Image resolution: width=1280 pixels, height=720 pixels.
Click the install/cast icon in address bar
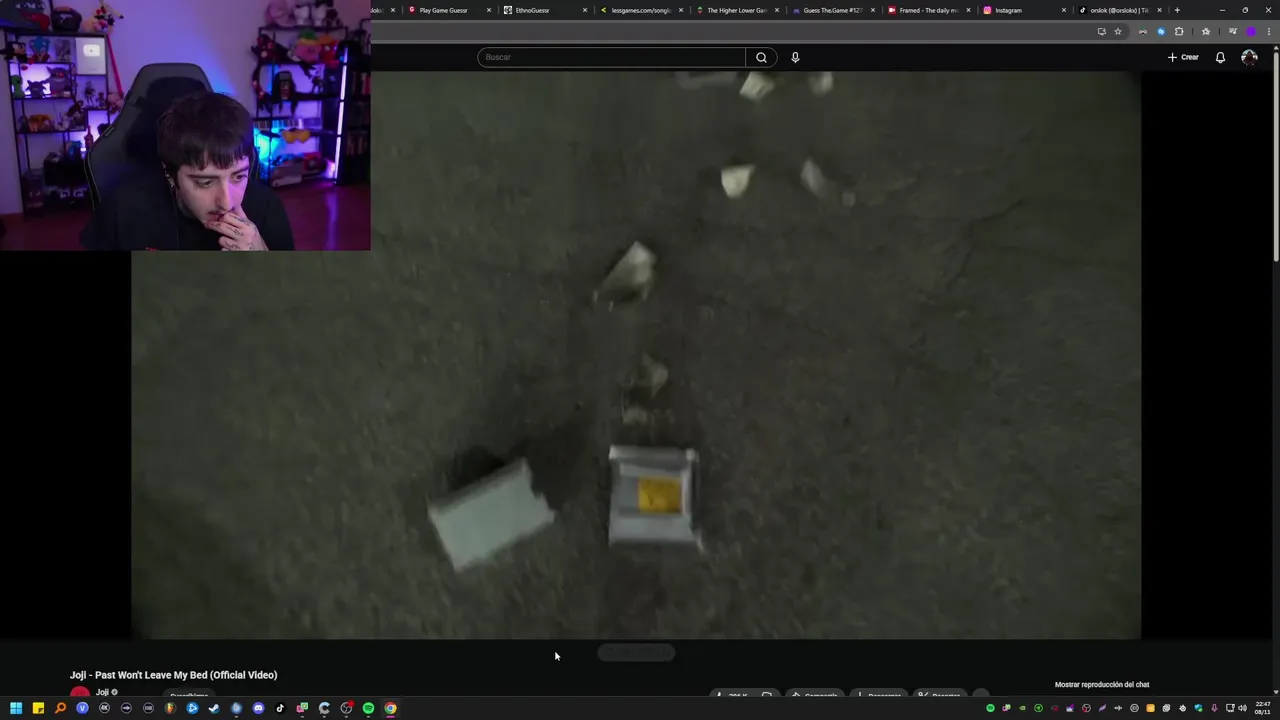click(1102, 32)
